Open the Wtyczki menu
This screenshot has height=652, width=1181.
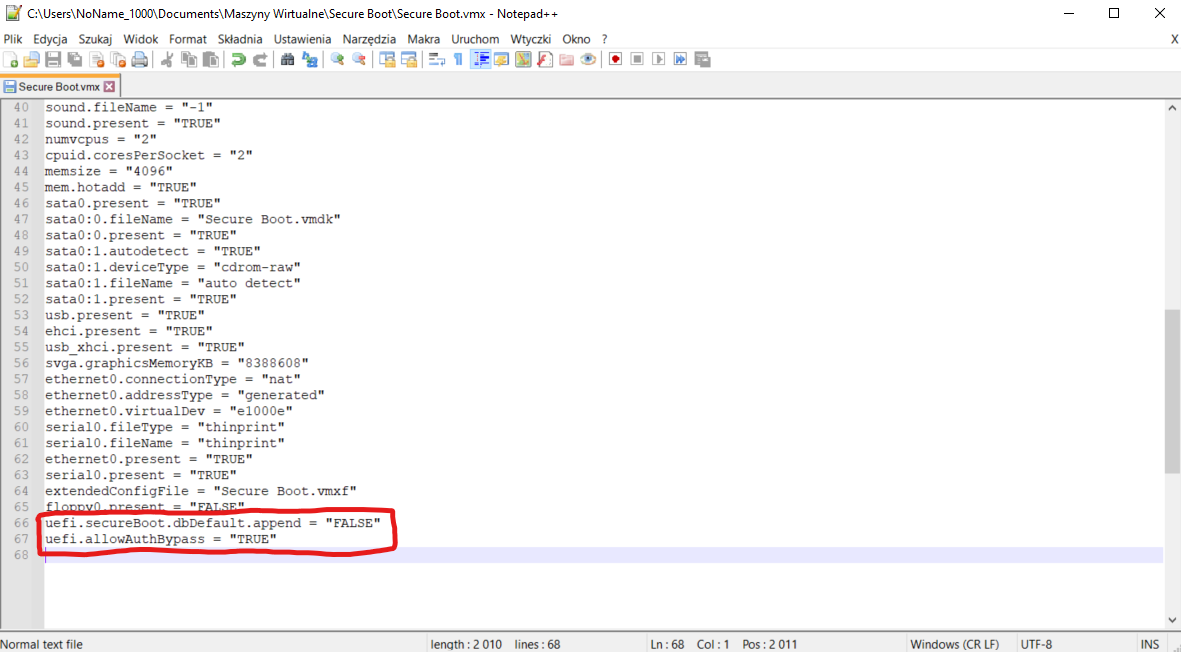[x=530, y=39]
